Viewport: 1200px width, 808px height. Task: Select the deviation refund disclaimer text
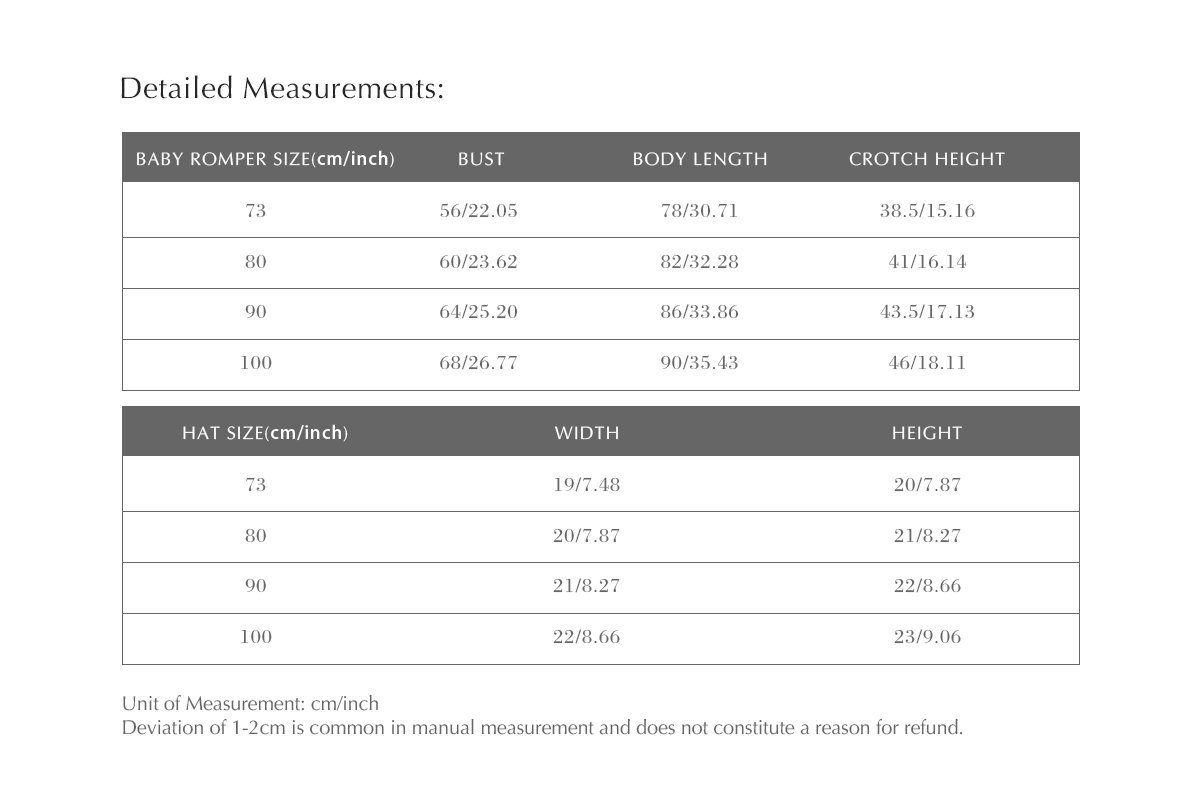click(542, 728)
